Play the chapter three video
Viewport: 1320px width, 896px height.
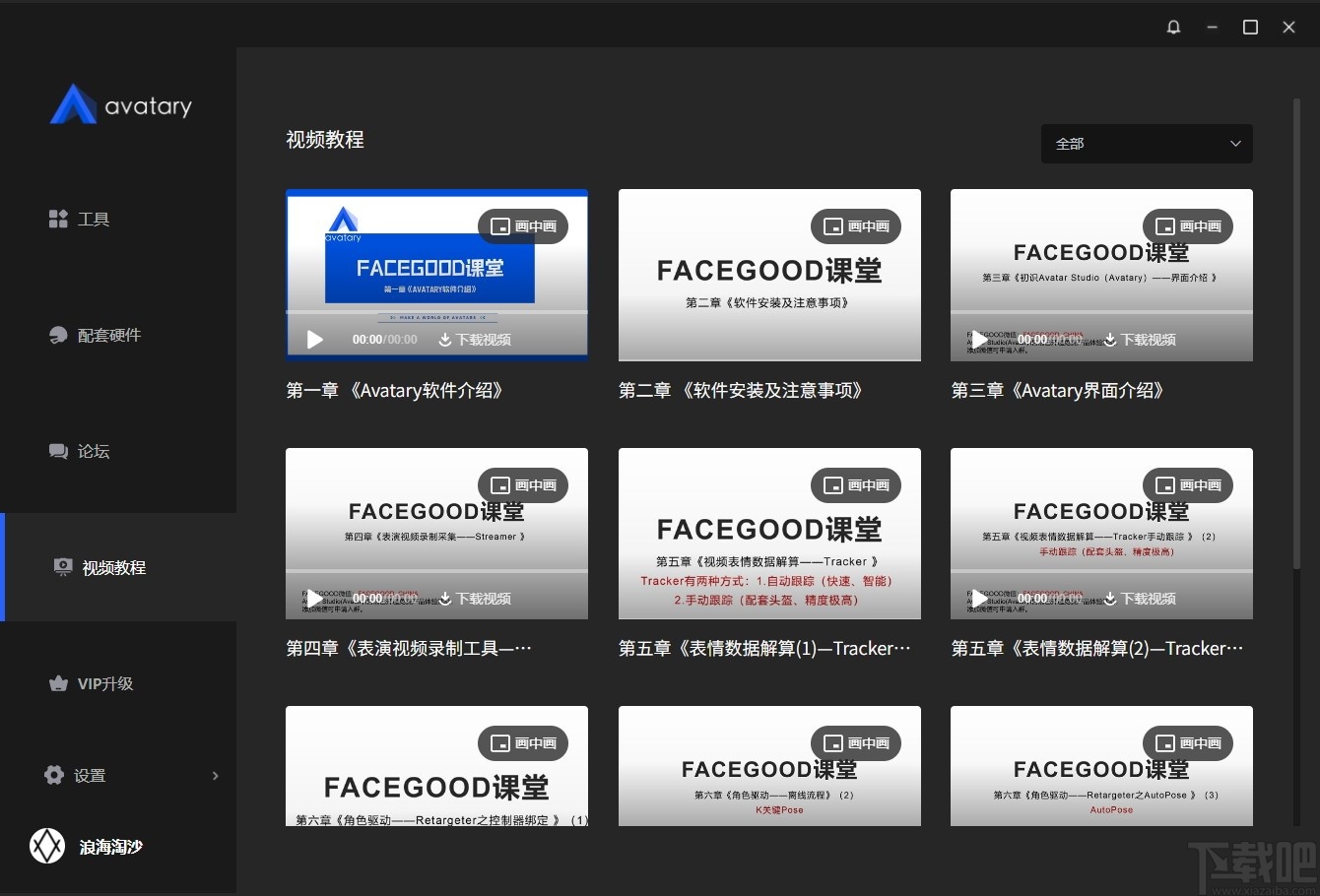pyautogui.click(x=979, y=340)
